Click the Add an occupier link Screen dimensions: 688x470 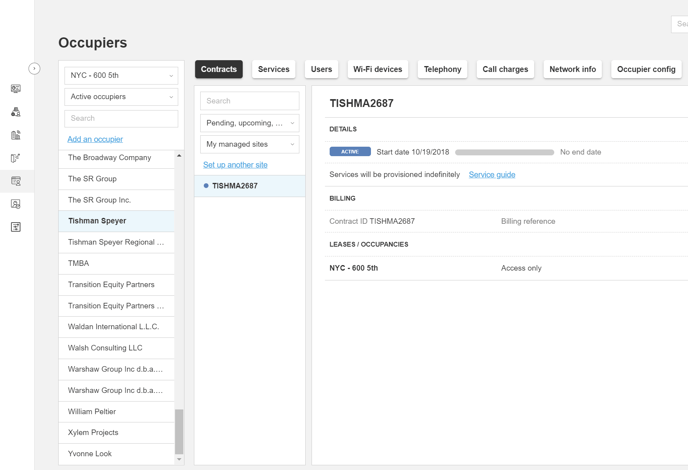tap(95, 139)
